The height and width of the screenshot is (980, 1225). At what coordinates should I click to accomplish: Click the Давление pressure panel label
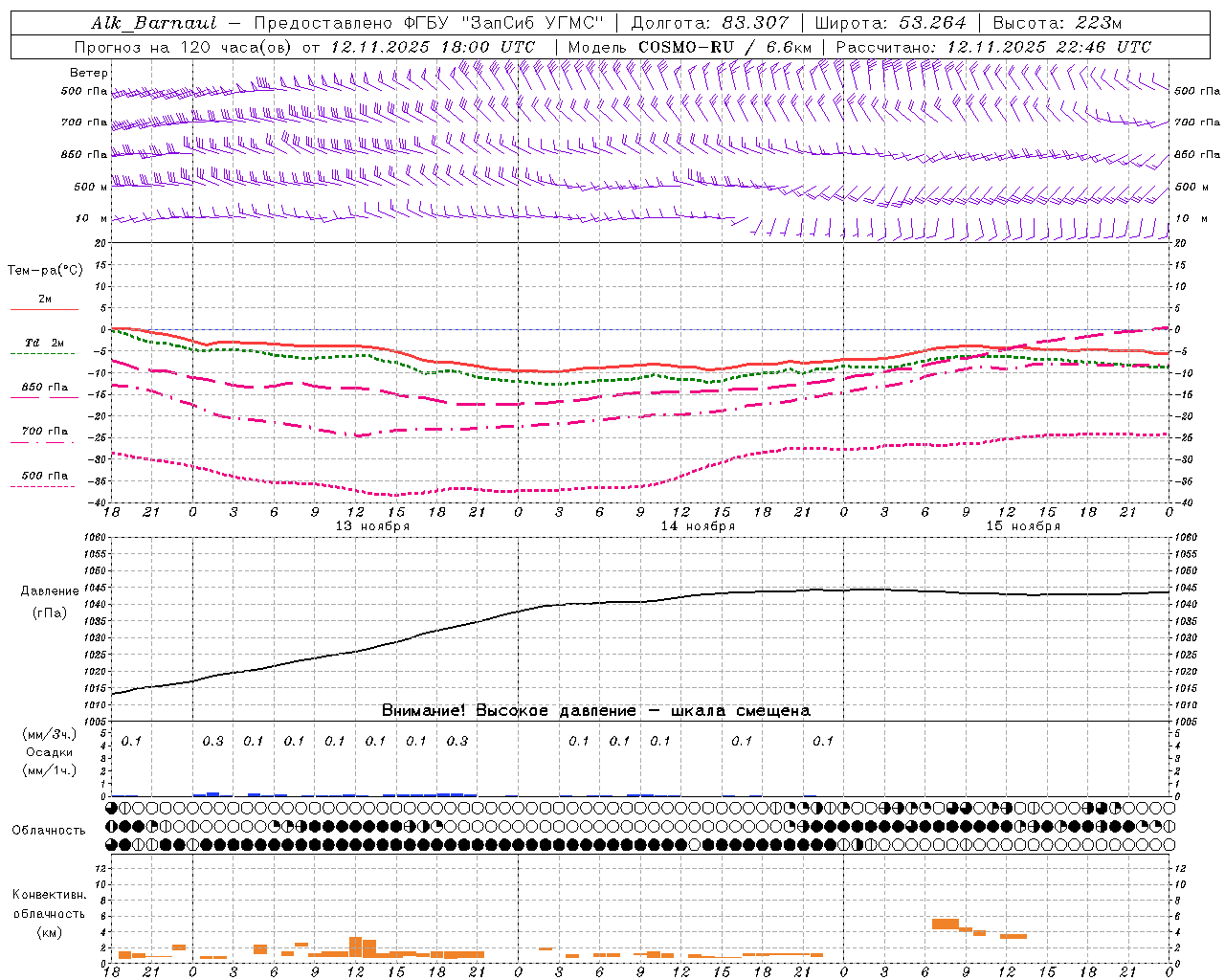(50, 591)
